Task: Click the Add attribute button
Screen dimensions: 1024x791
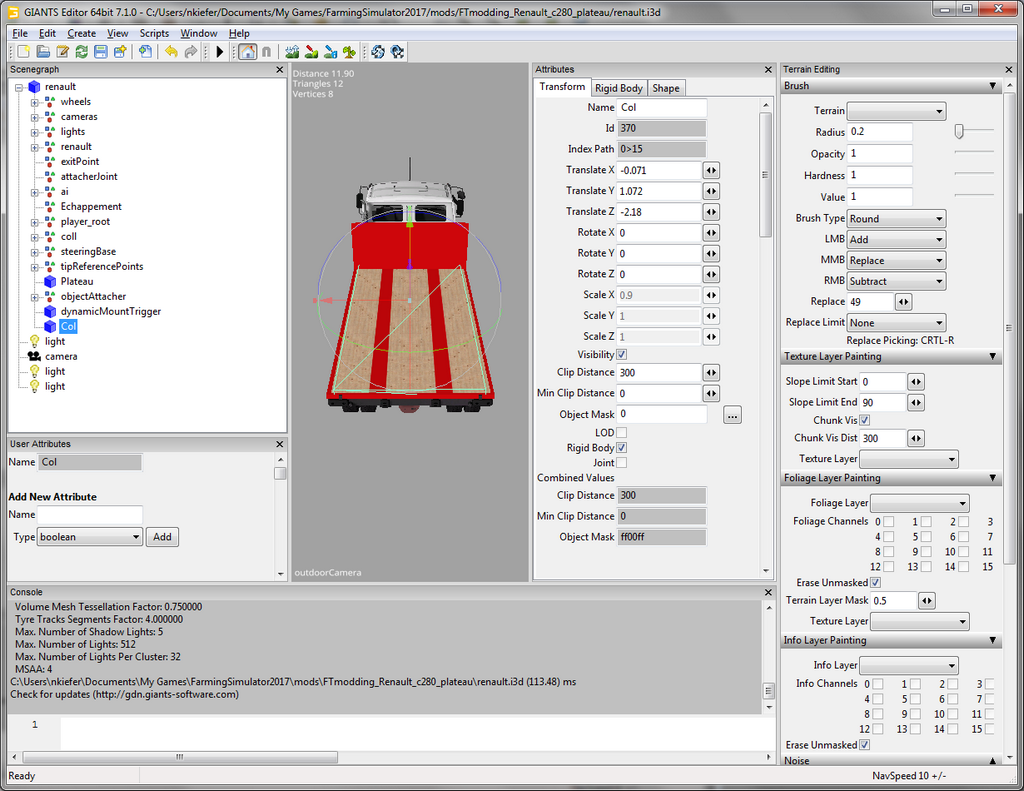Action: point(162,537)
